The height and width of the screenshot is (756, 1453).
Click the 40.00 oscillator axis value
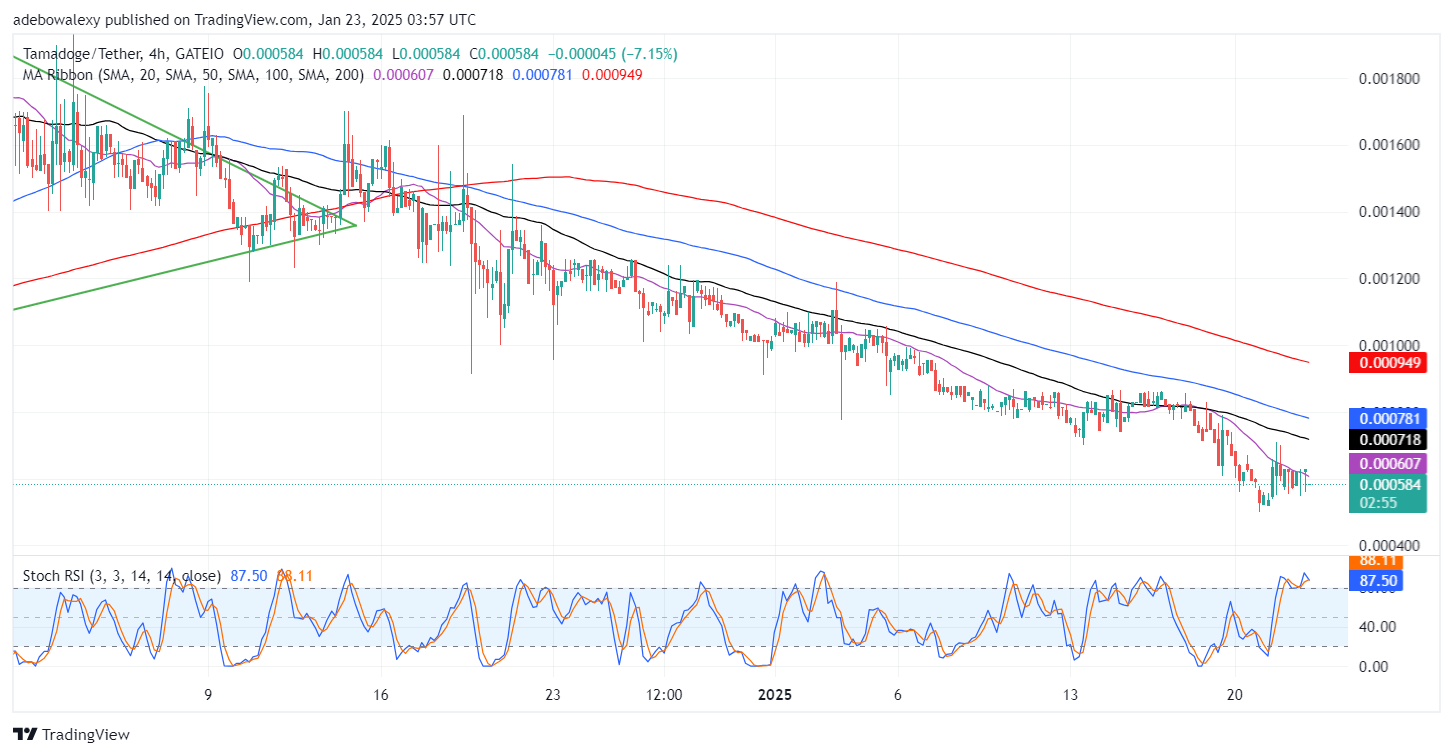[1377, 627]
